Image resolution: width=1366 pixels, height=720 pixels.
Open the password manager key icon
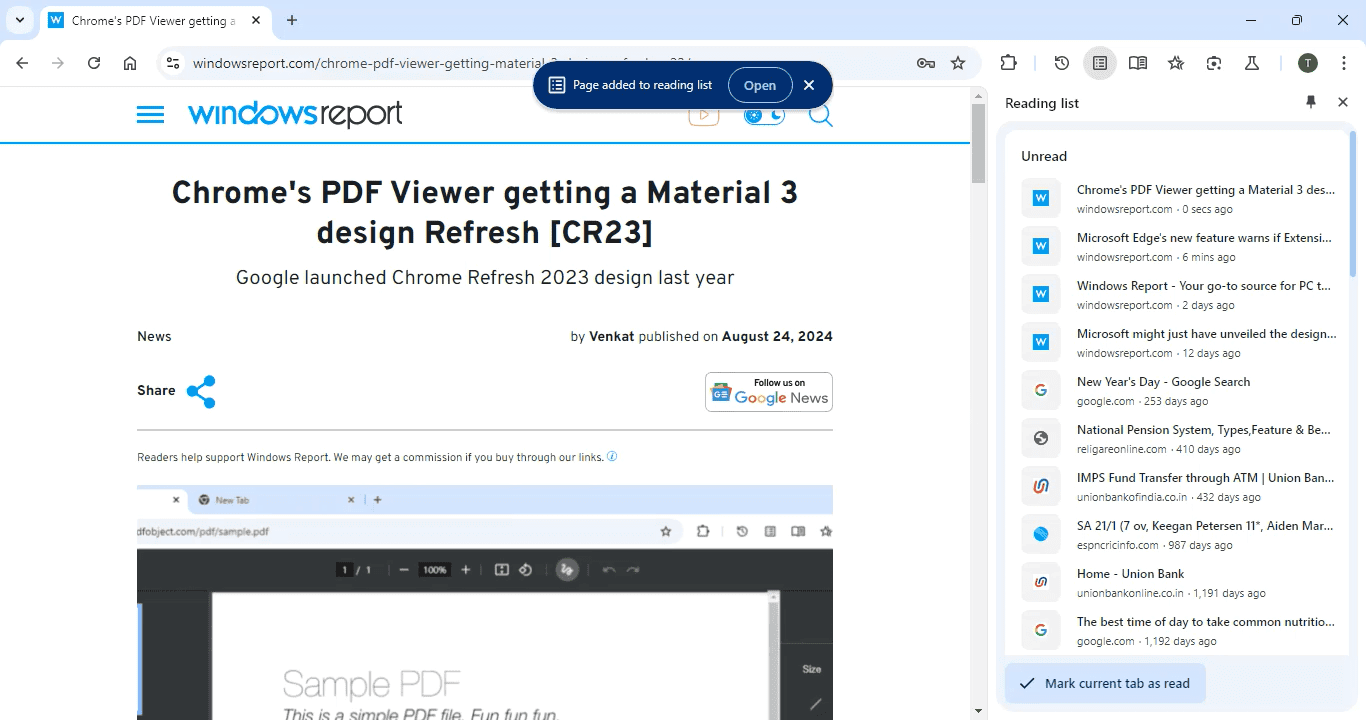[926, 63]
